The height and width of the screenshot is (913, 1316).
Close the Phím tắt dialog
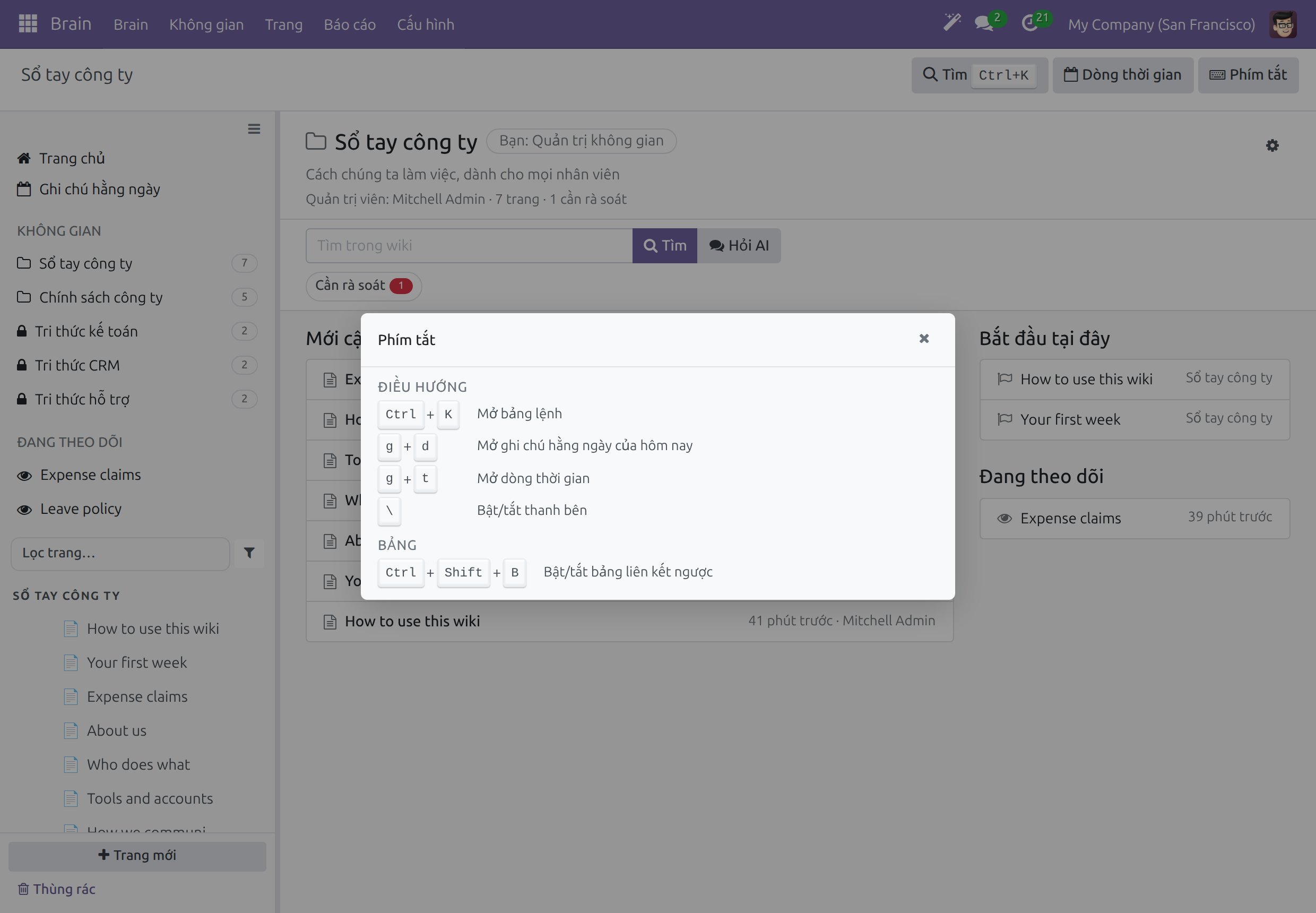click(924, 339)
